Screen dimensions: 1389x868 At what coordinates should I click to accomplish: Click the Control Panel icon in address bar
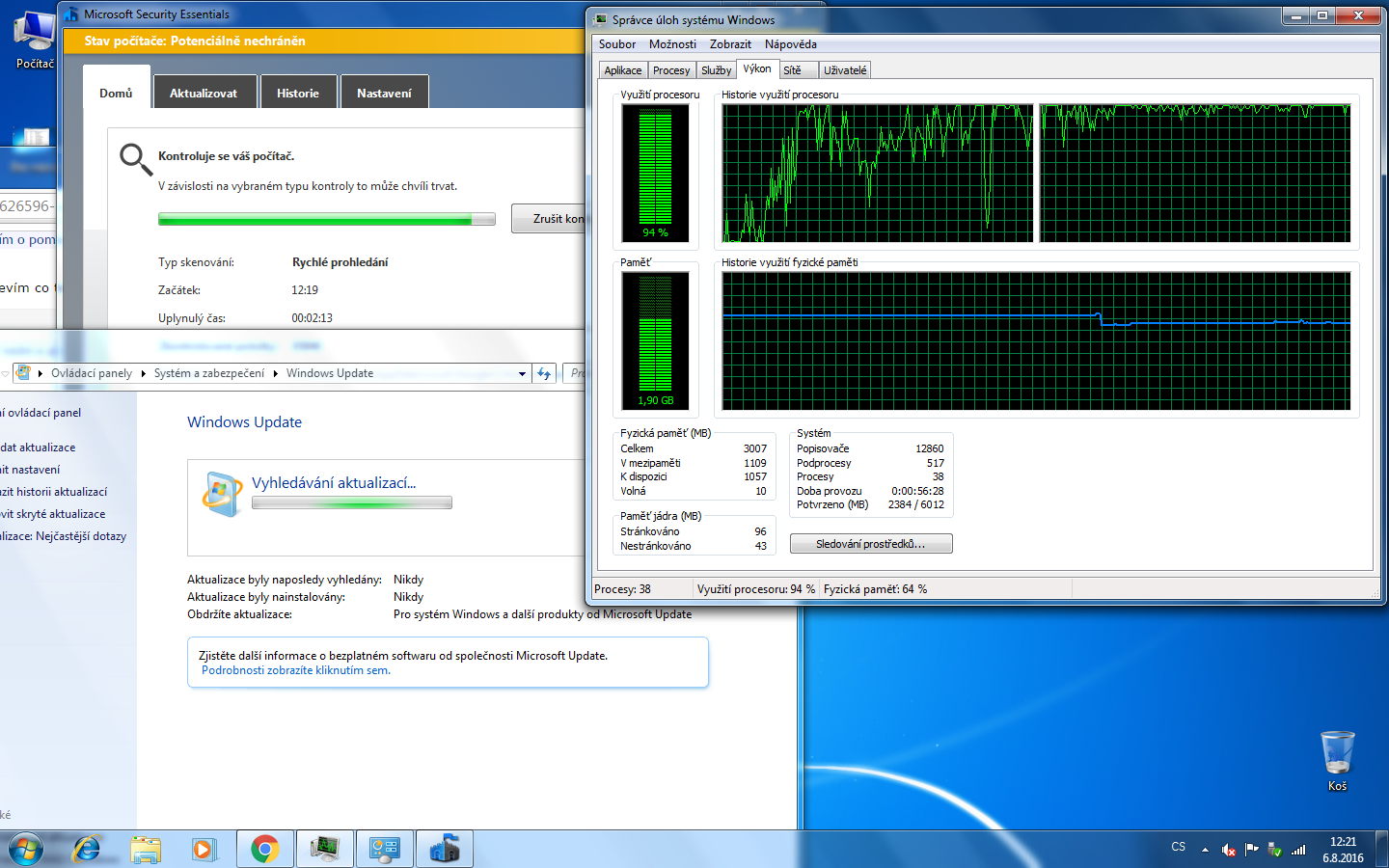click(x=23, y=373)
